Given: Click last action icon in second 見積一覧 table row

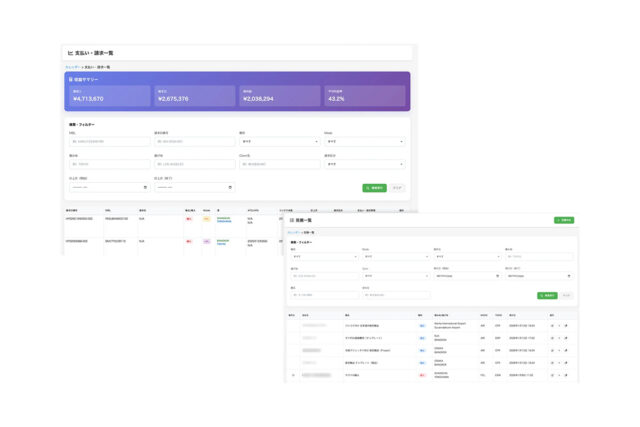Looking at the screenshot, I should coord(566,338).
